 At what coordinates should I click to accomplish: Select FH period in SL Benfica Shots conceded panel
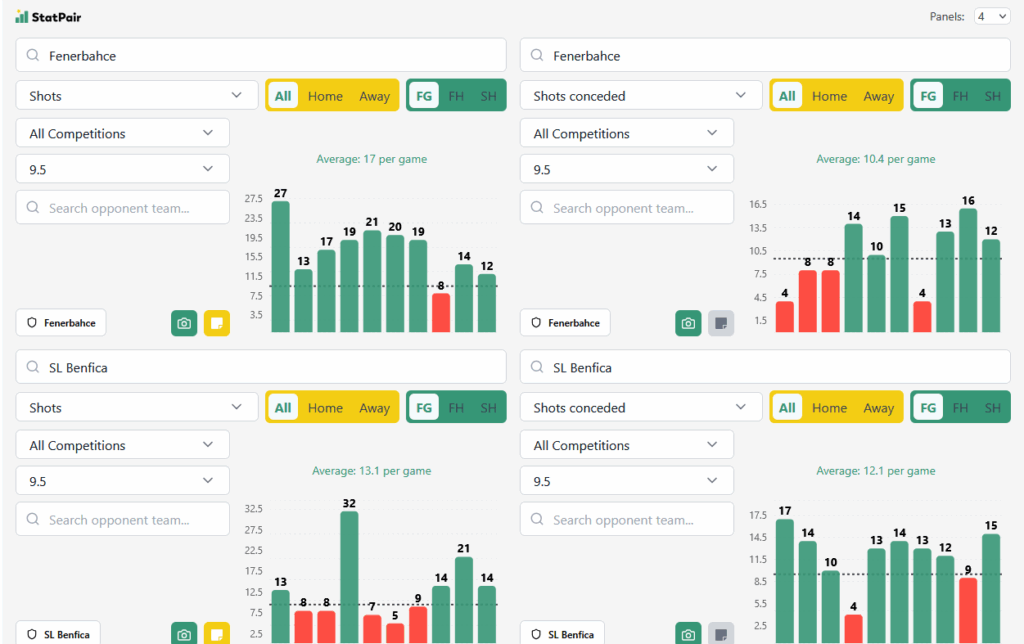tap(960, 408)
